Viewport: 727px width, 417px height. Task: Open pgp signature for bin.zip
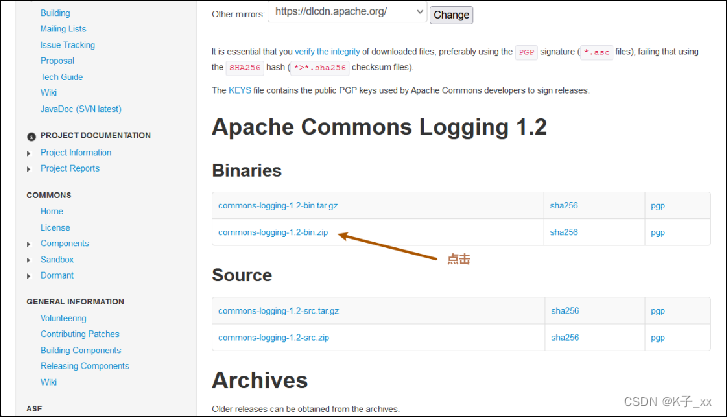click(x=657, y=233)
